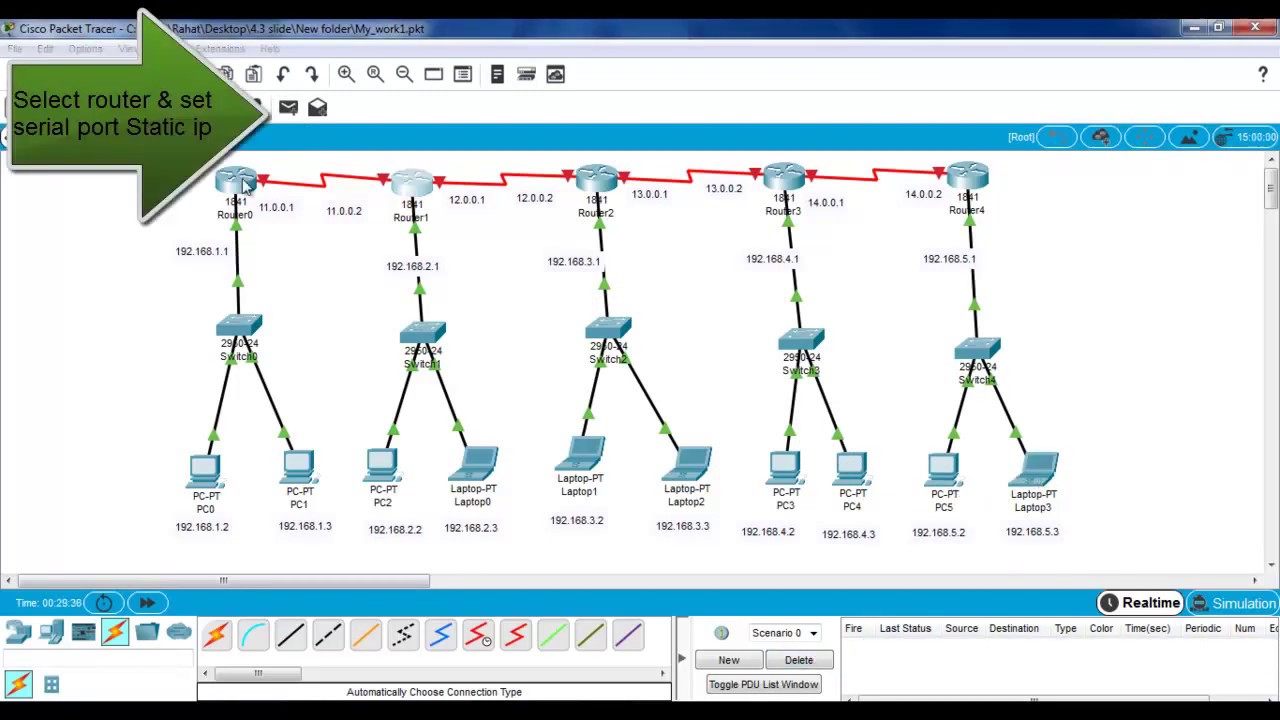Screen dimensions: 1280x720
Task: Select the Copper Straight-Through cable
Action: point(291,634)
